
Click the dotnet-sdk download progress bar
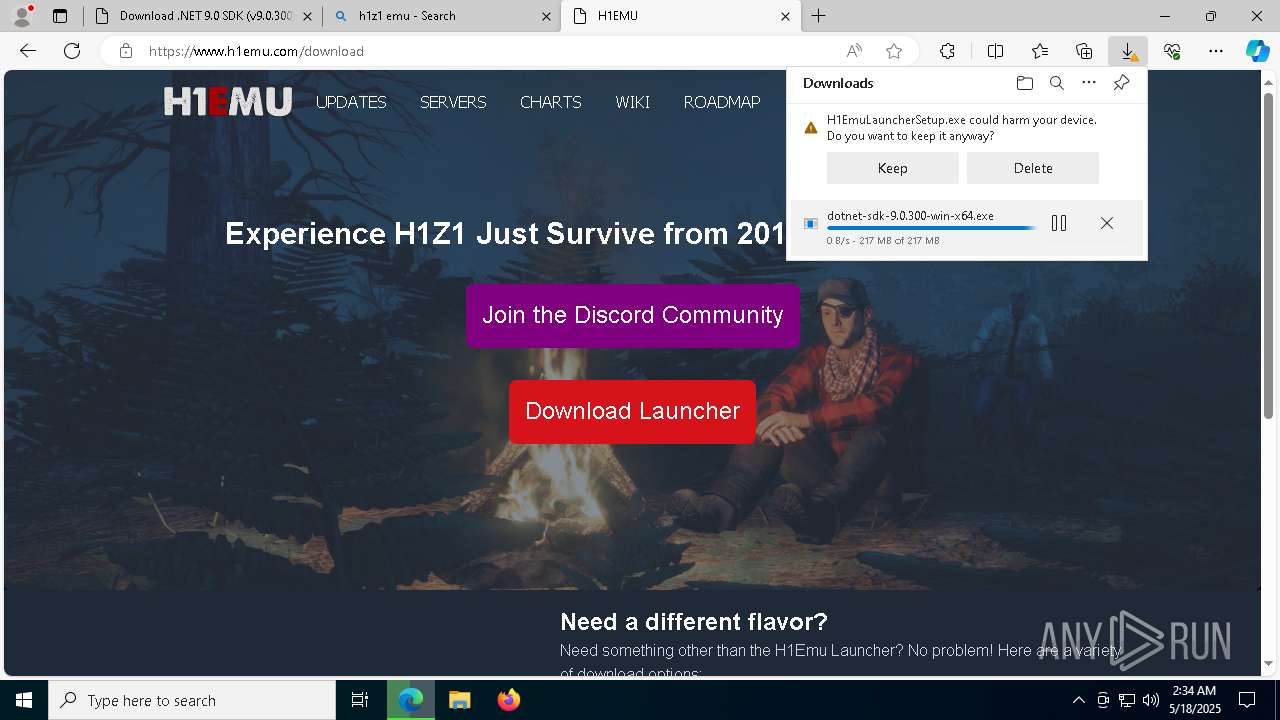931,229
